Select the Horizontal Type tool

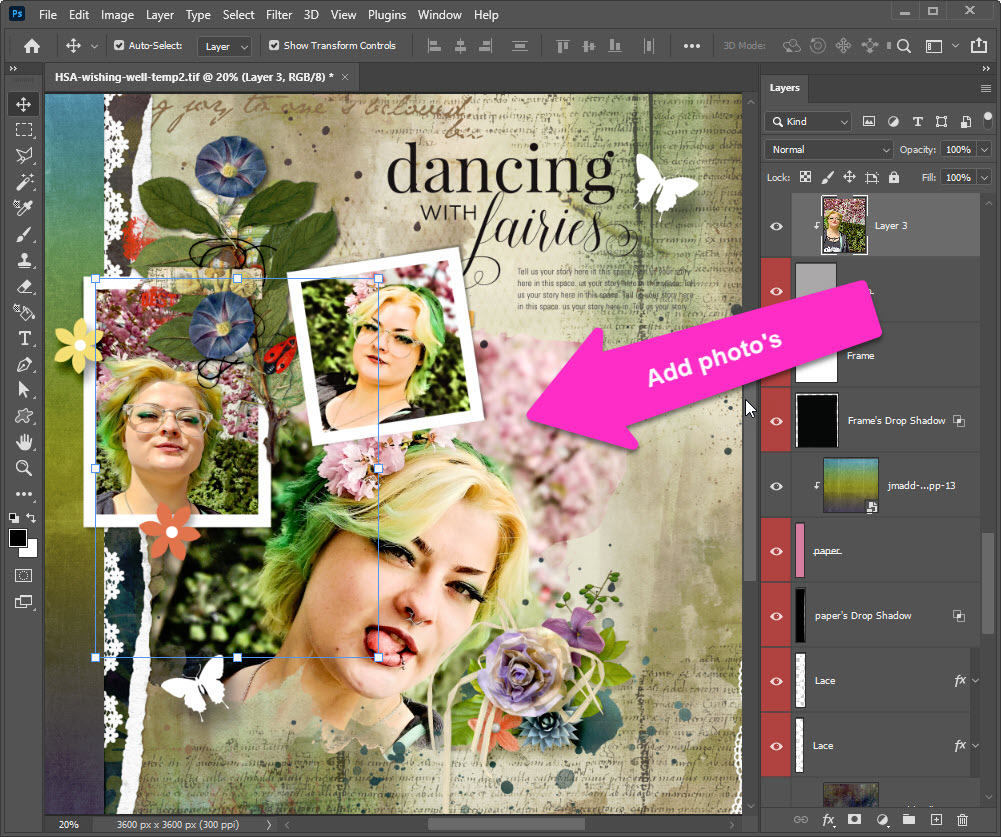24,338
